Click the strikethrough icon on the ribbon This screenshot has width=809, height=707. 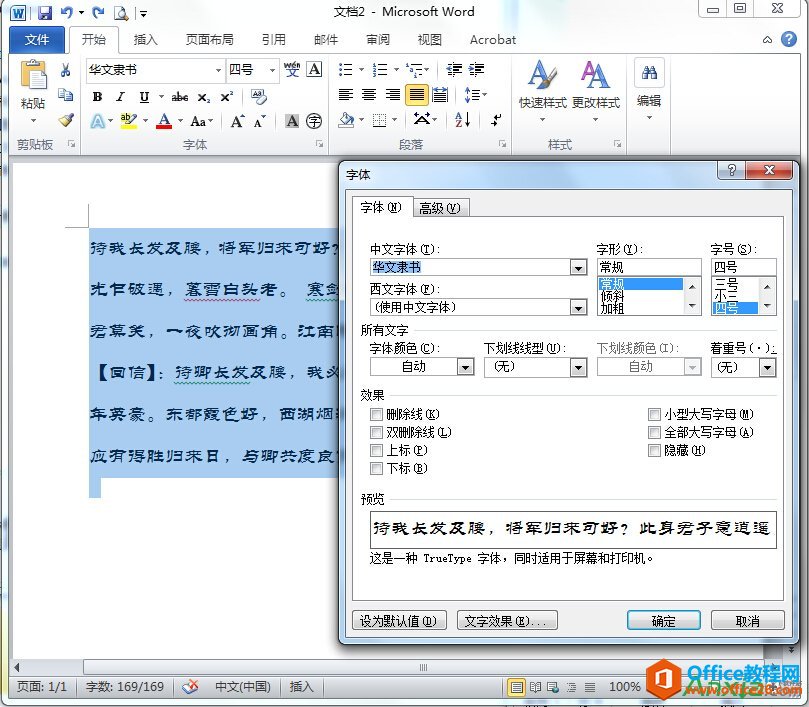(x=179, y=97)
